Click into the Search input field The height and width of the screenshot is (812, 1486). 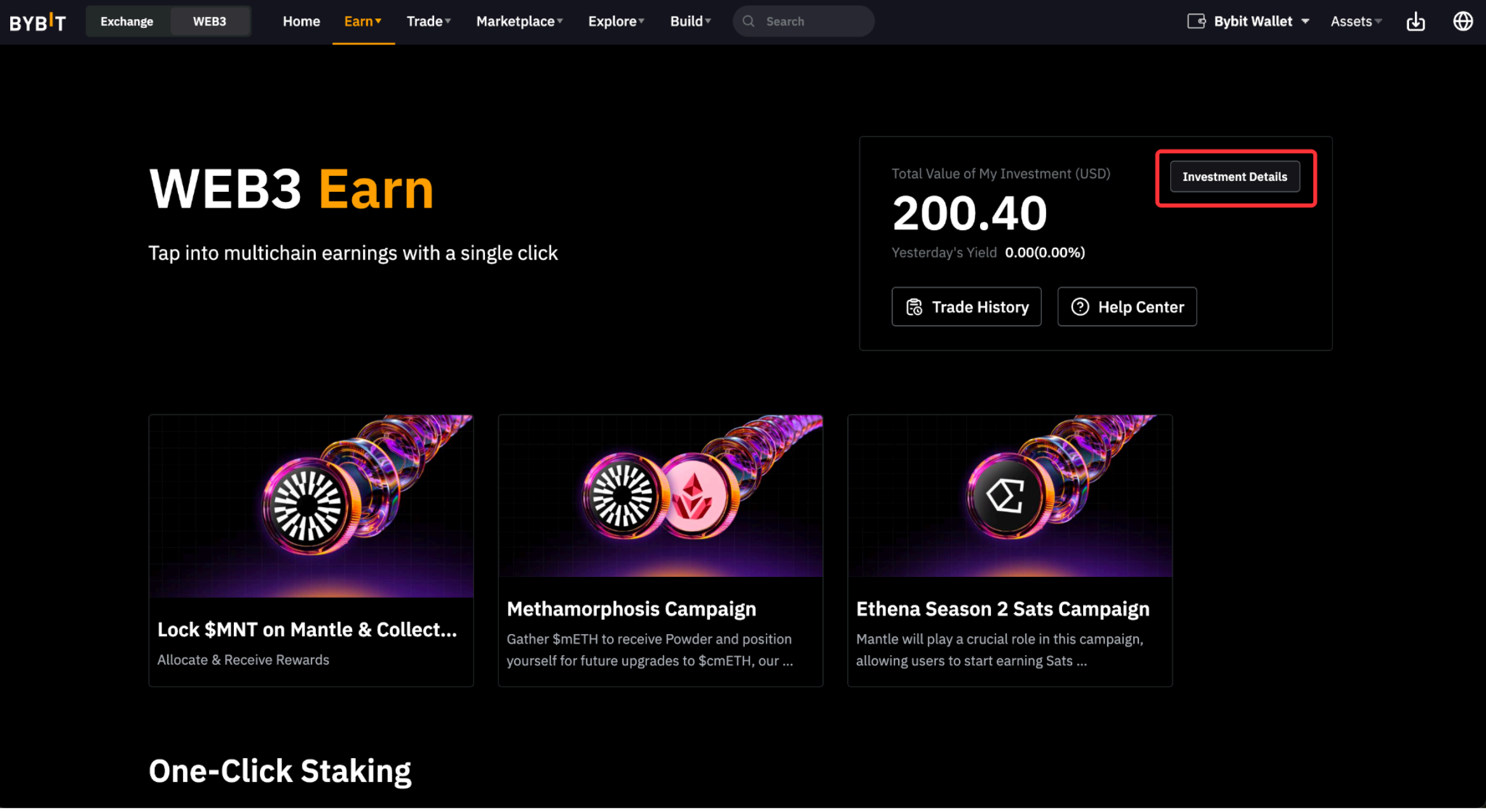pyautogui.click(x=815, y=22)
